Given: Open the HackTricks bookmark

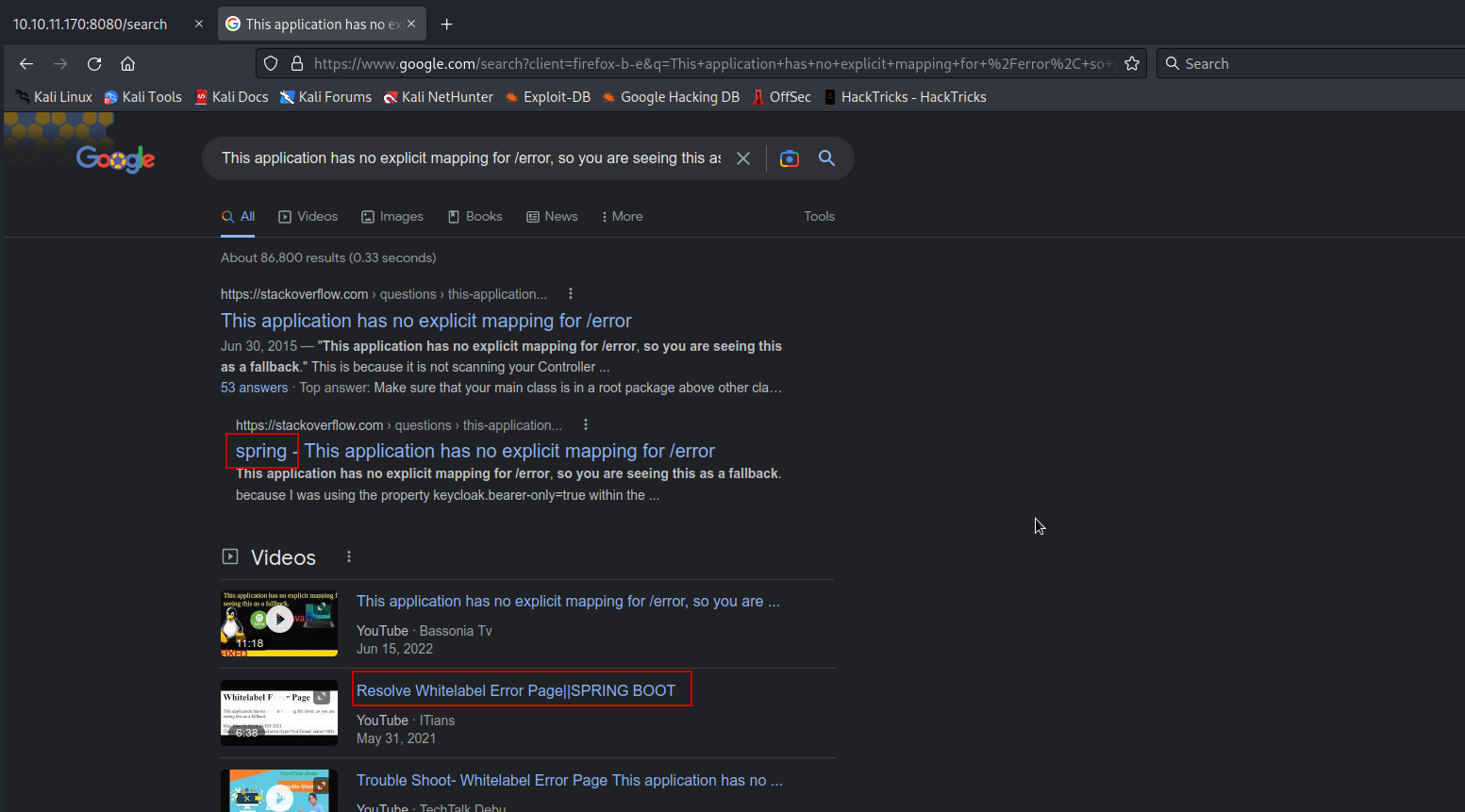Looking at the screenshot, I should pos(905,97).
